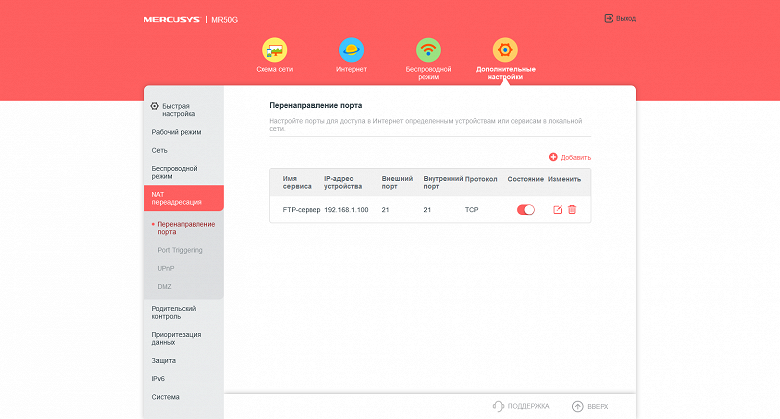Open the UPnP submenu item
The image size is (780, 419).
pyautogui.click(x=166, y=268)
